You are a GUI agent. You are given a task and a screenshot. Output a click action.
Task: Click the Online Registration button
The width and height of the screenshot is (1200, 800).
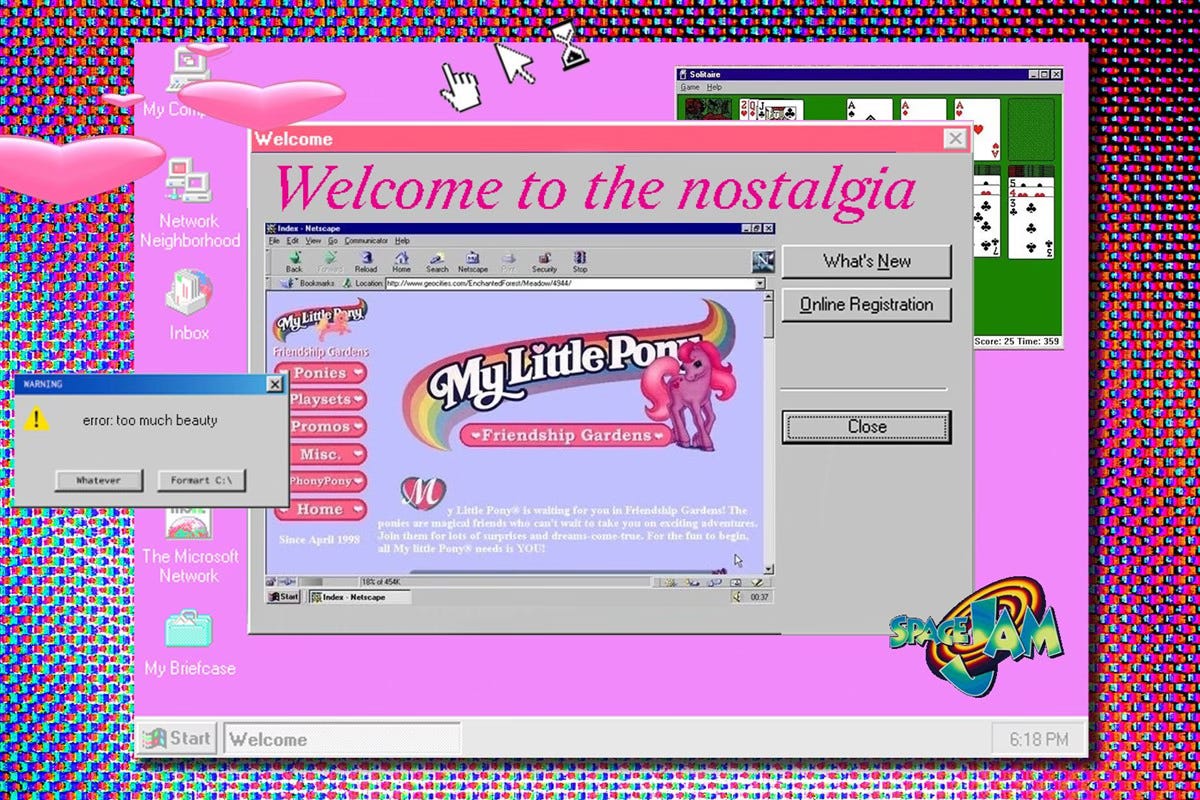click(866, 305)
